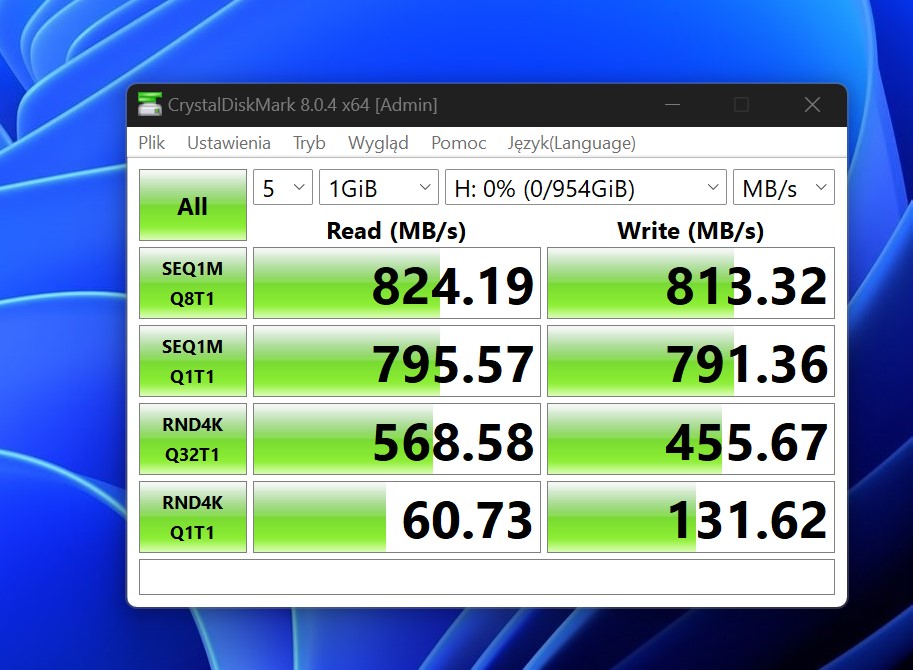Open the Ustawienia menu
The image size is (913, 670).
click(x=229, y=143)
